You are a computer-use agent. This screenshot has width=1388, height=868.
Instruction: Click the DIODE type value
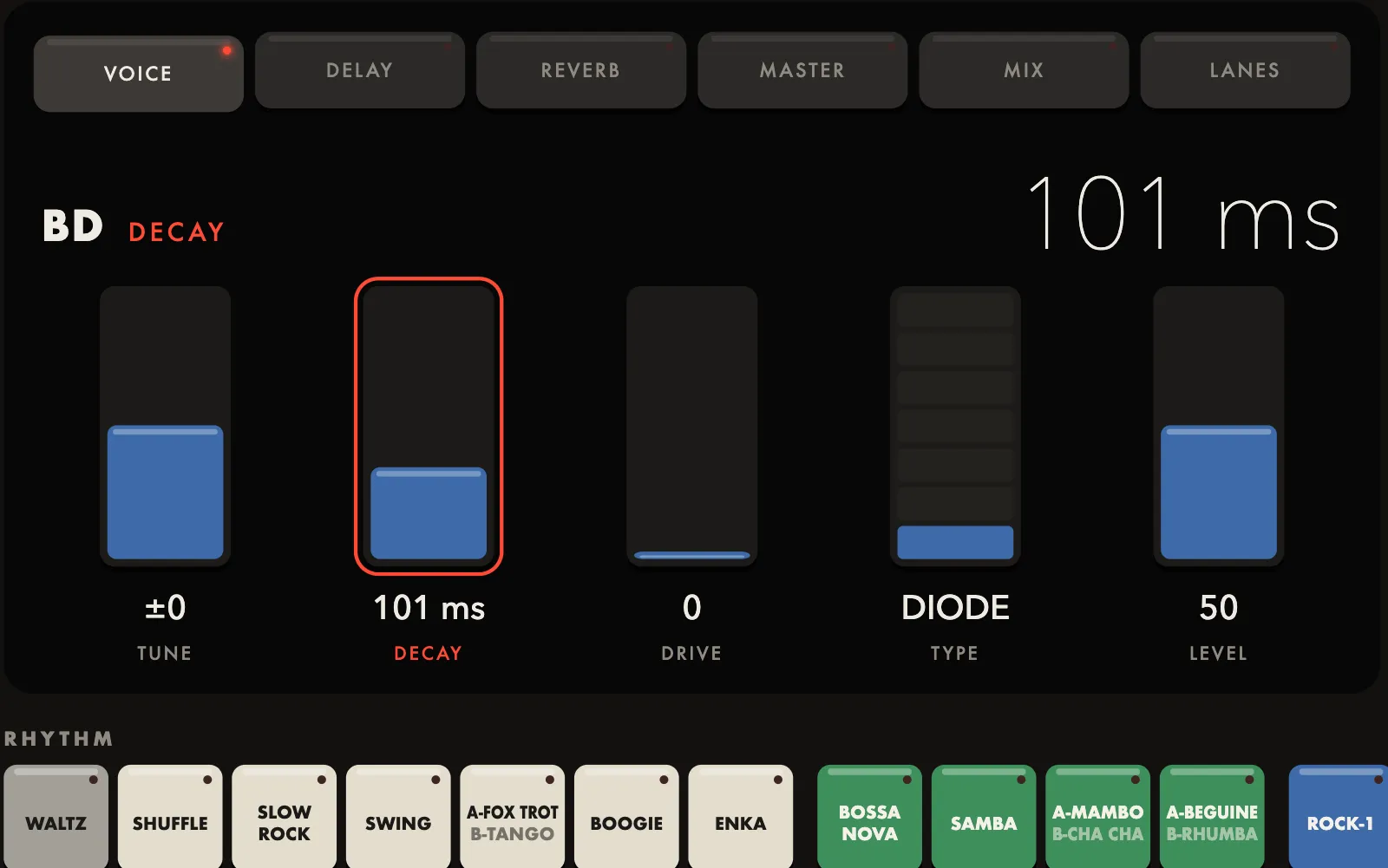pyautogui.click(x=955, y=608)
